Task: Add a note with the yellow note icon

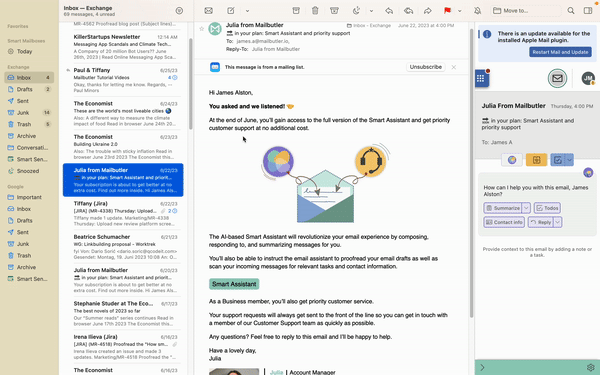Action: 536,160
